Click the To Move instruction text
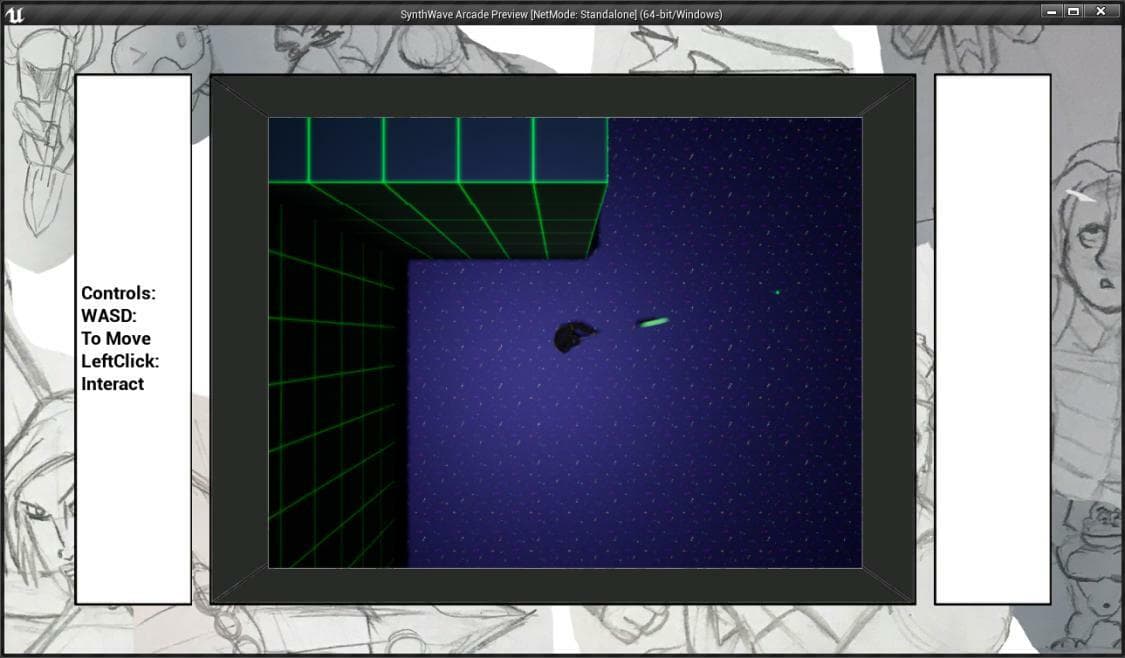Viewport: 1125px width, 658px height. [116, 338]
